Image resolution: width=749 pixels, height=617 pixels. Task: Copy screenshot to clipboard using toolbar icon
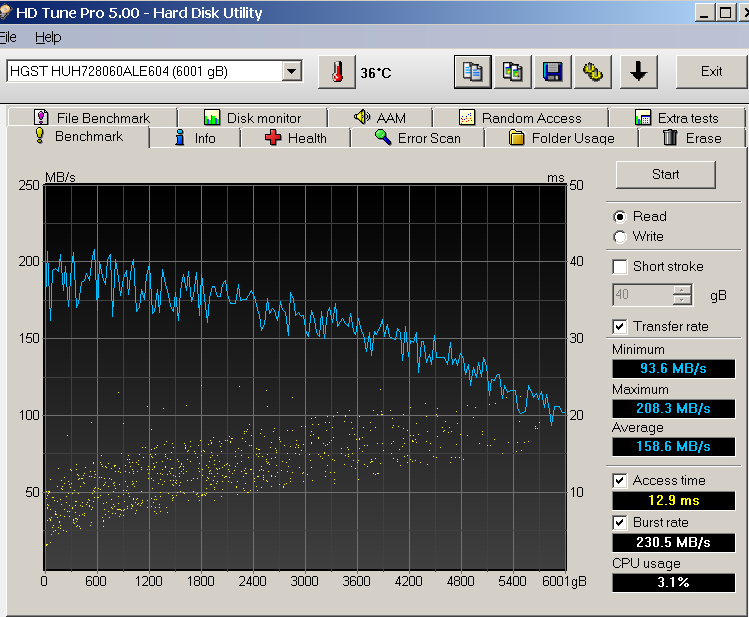[x=512, y=72]
